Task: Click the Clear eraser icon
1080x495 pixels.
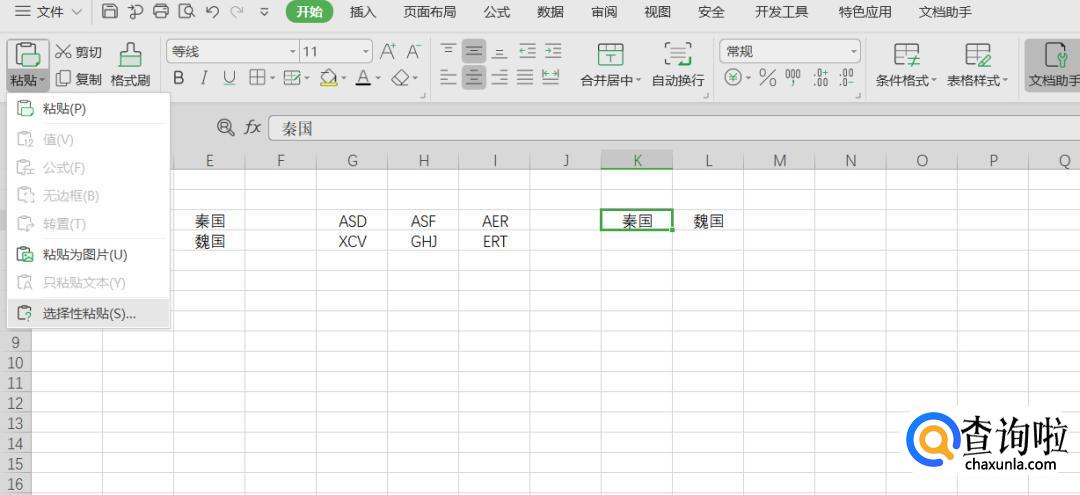Action: [x=400, y=78]
